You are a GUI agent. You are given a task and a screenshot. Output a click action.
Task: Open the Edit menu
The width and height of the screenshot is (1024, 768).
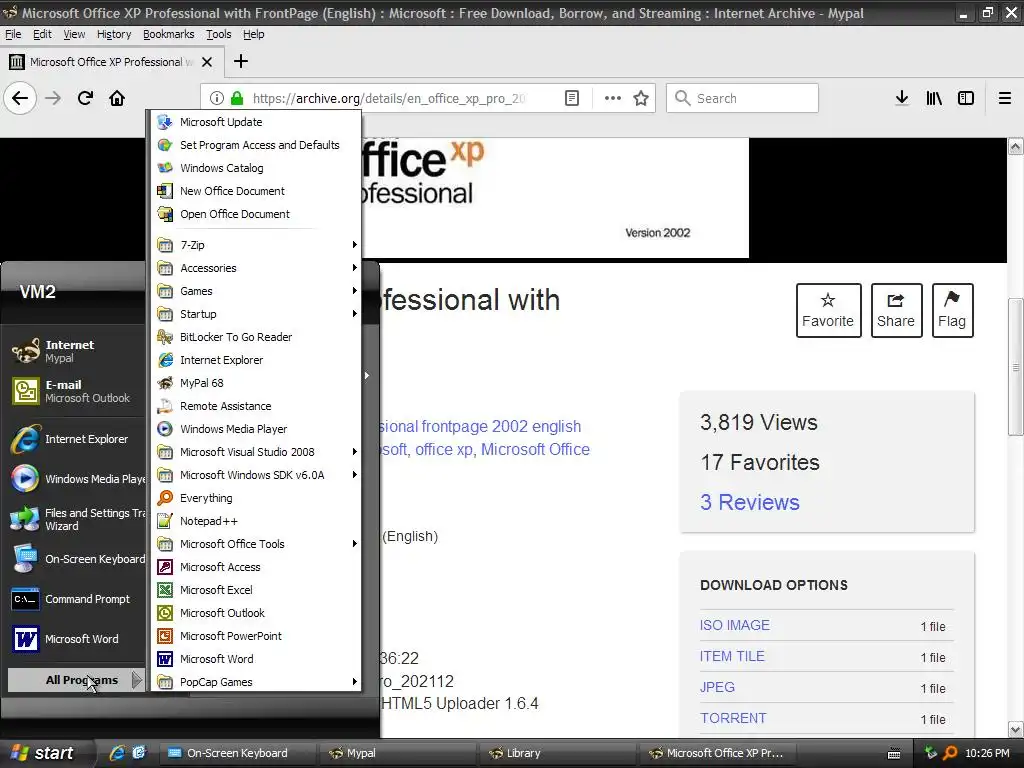[x=42, y=35]
